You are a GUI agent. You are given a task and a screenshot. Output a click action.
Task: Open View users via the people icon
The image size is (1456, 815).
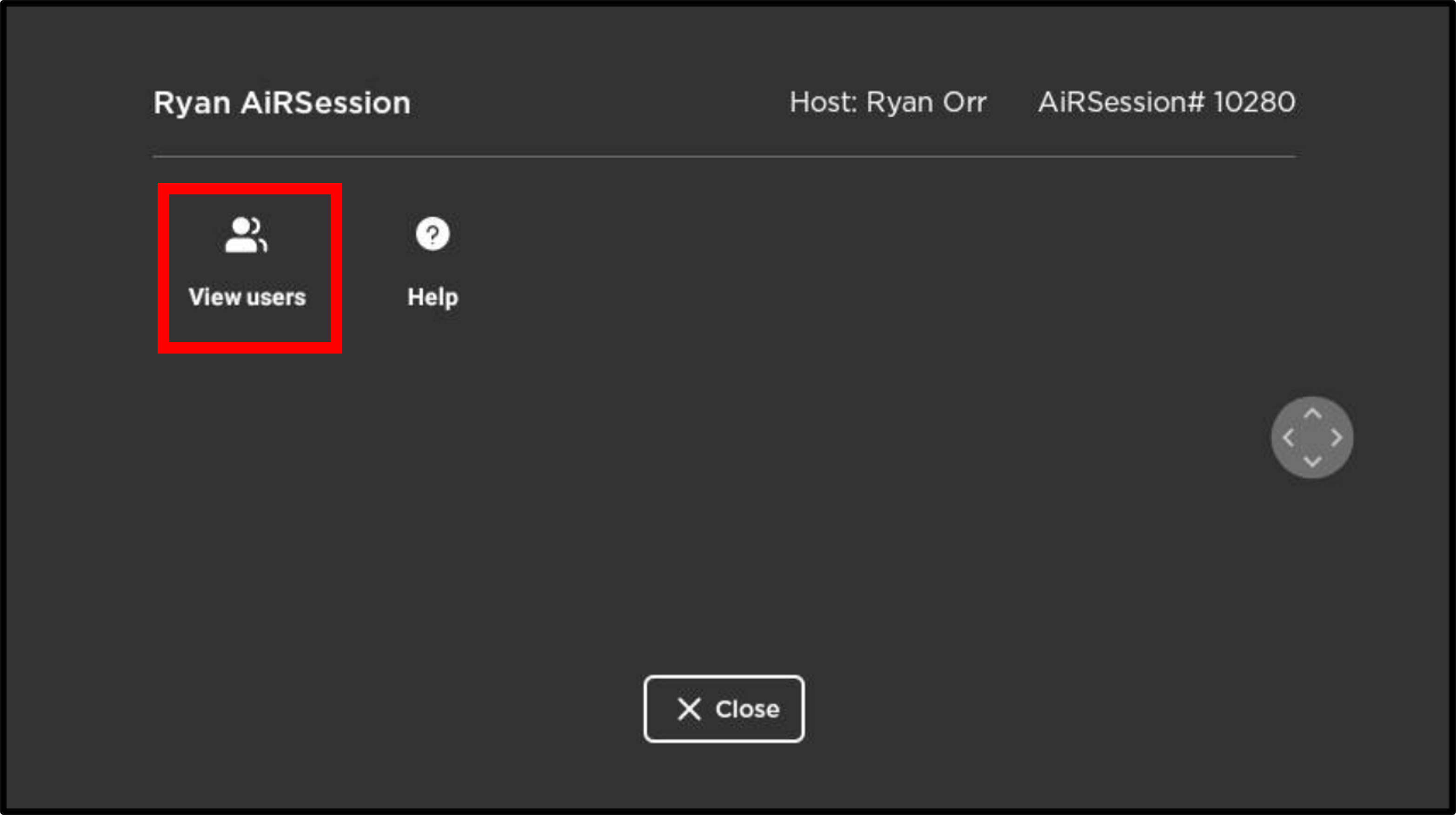pyautogui.click(x=246, y=235)
